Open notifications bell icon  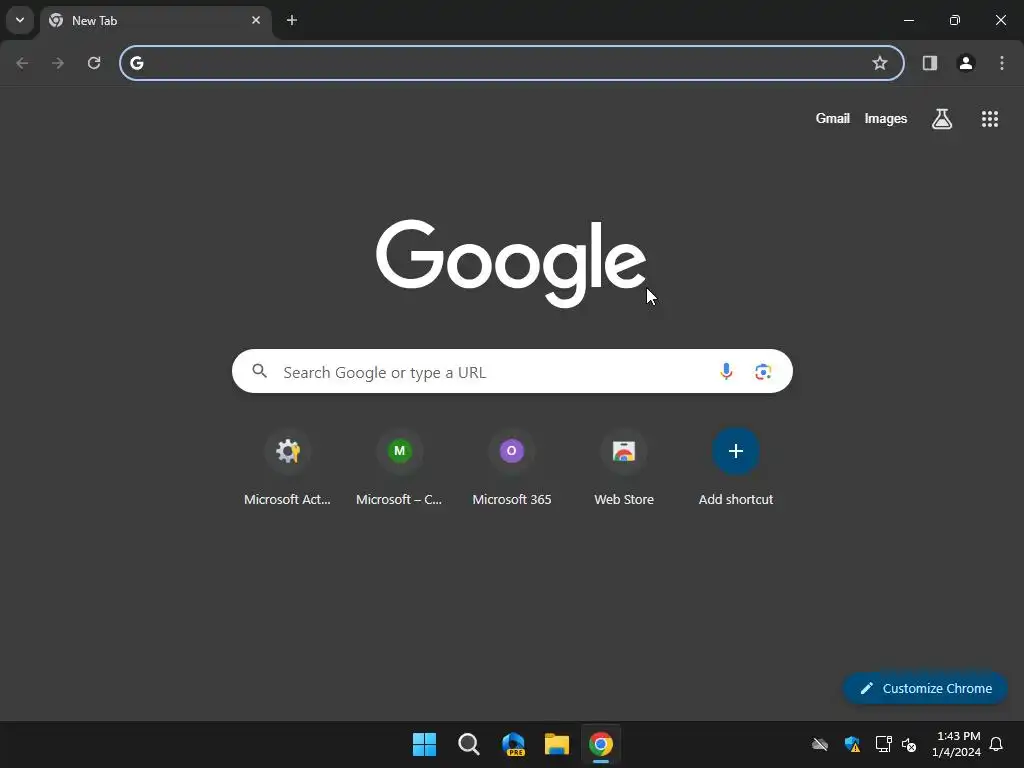pos(996,744)
